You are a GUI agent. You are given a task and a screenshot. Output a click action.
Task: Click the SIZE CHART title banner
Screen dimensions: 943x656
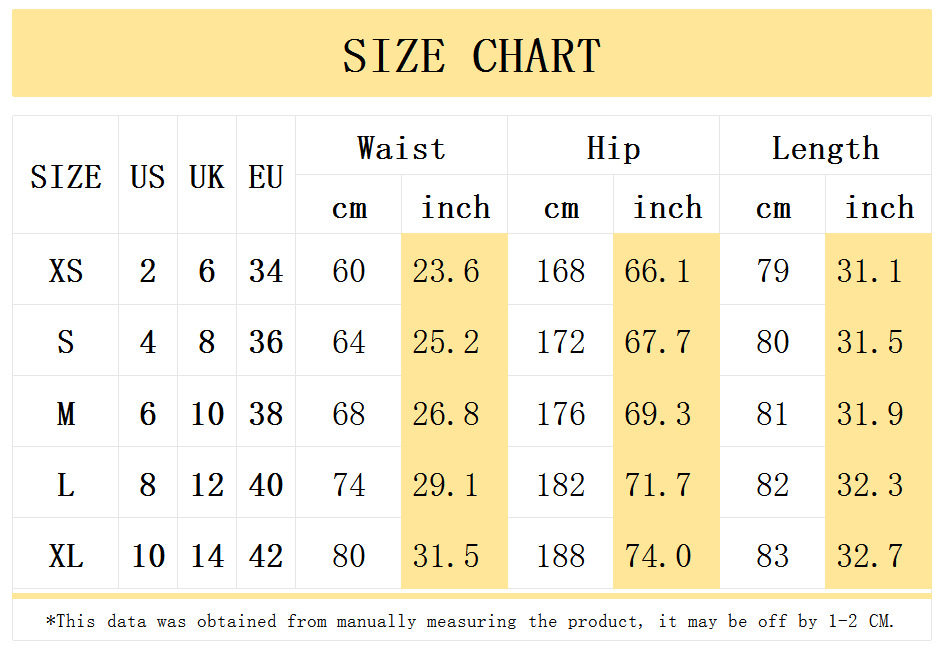pos(472,54)
